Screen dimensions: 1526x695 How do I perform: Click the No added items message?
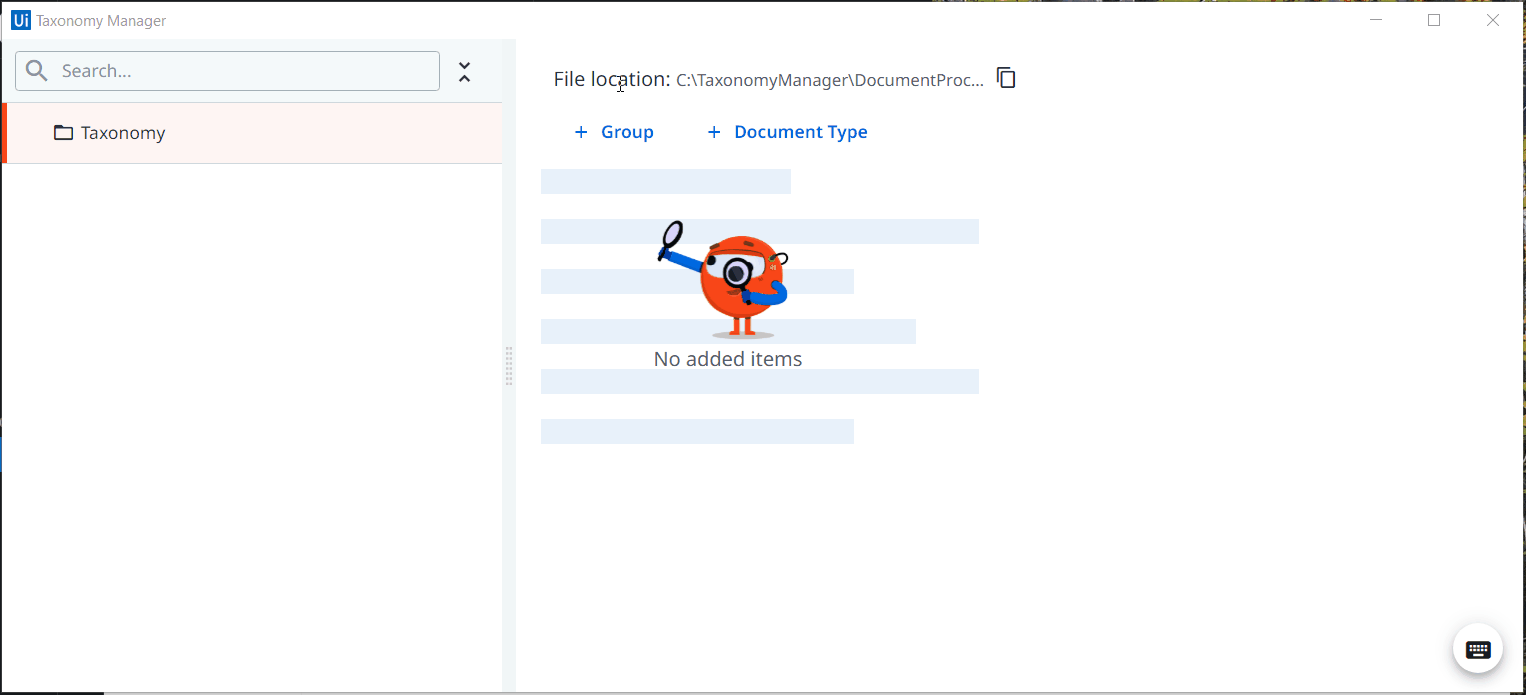pyautogui.click(x=728, y=358)
